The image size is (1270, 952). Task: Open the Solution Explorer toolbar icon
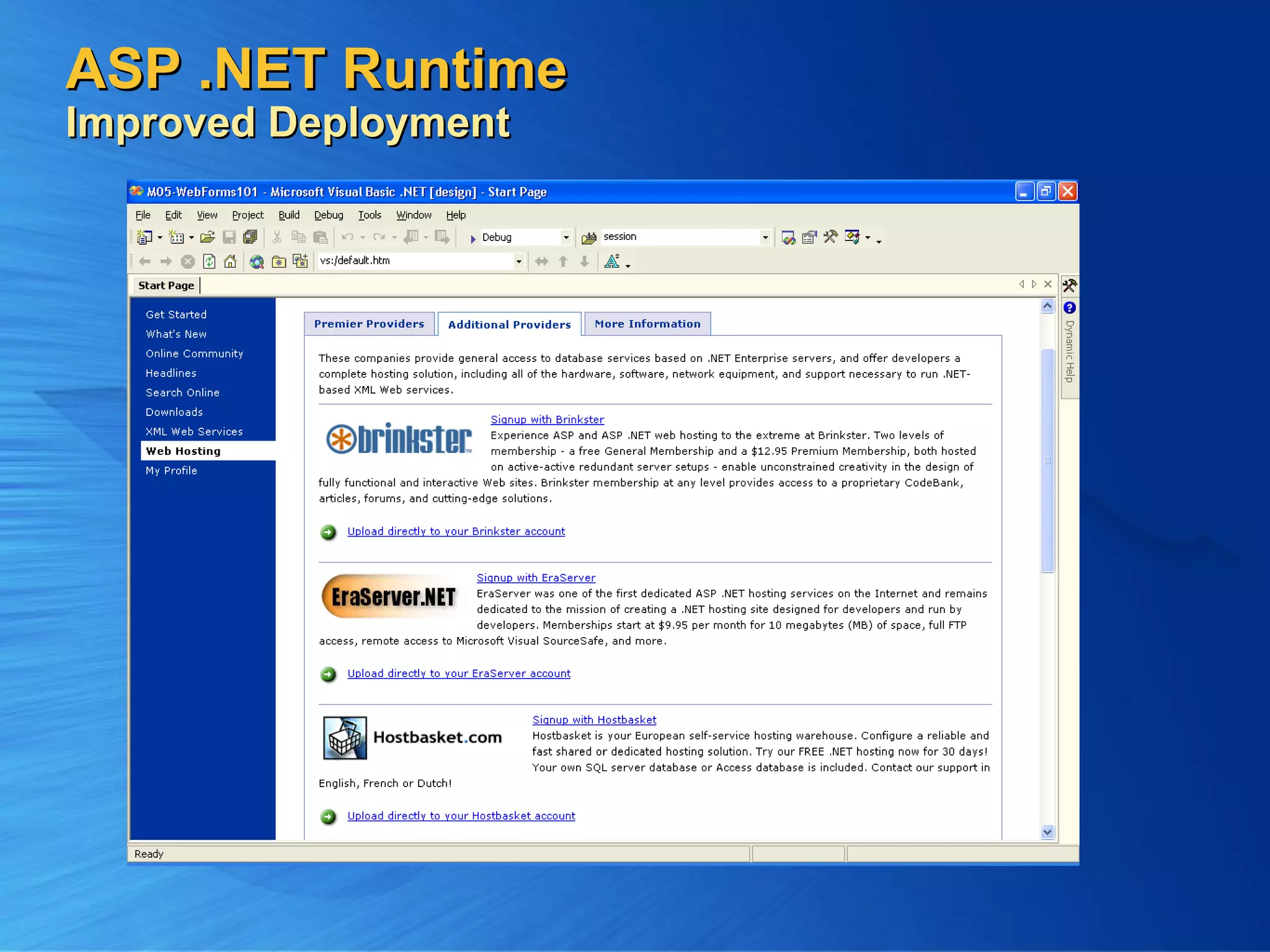tap(788, 237)
